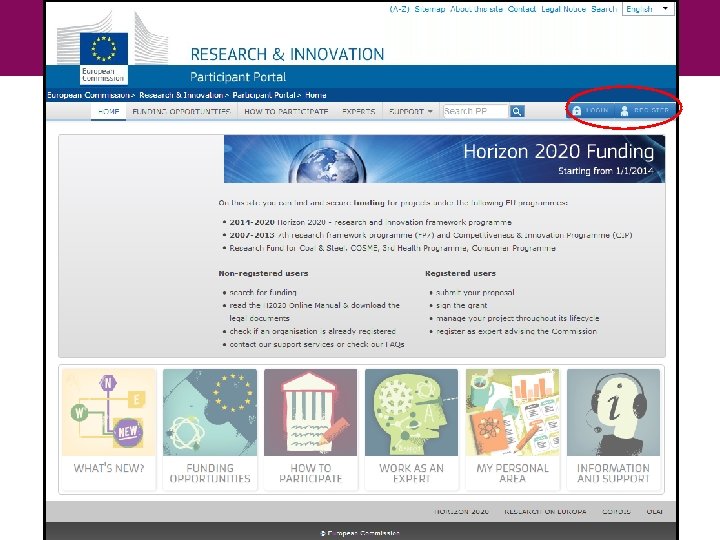Click 'check if an organisation is already registered'

312,332
